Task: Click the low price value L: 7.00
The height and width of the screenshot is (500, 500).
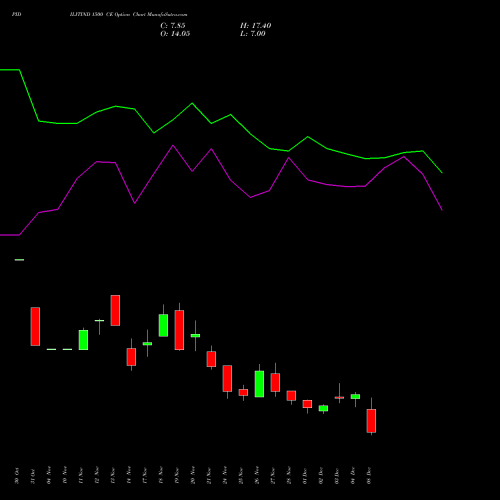Action: (x=253, y=34)
